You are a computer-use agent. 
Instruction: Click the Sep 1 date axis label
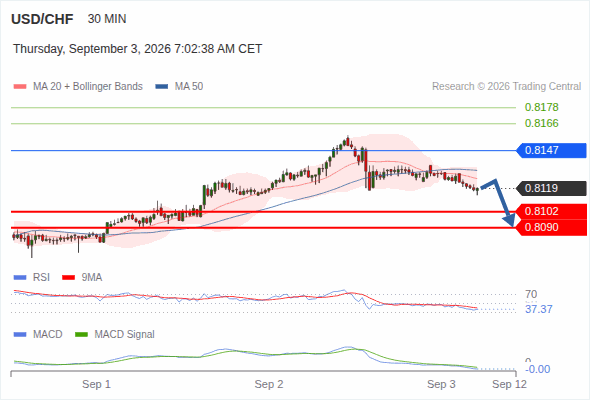point(96,385)
